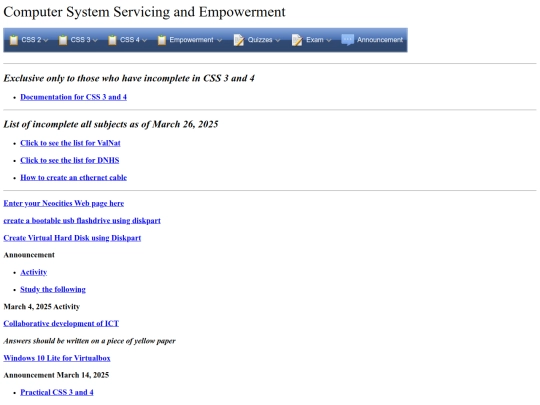Click the clipboard icon beside CSS 2

[x=13, y=40]
